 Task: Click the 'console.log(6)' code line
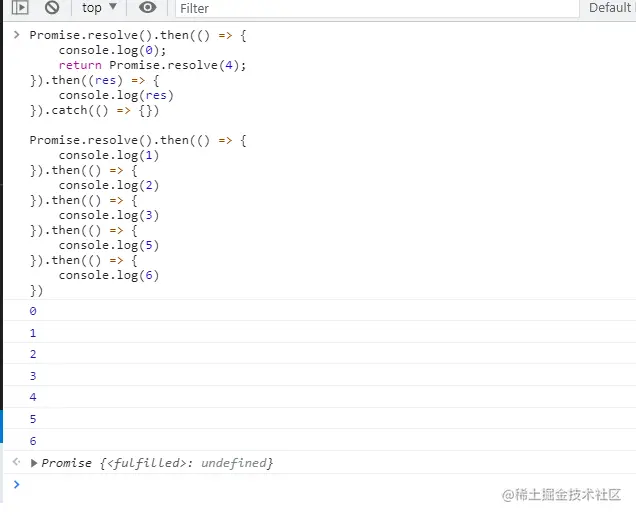[x=109, y=275]
